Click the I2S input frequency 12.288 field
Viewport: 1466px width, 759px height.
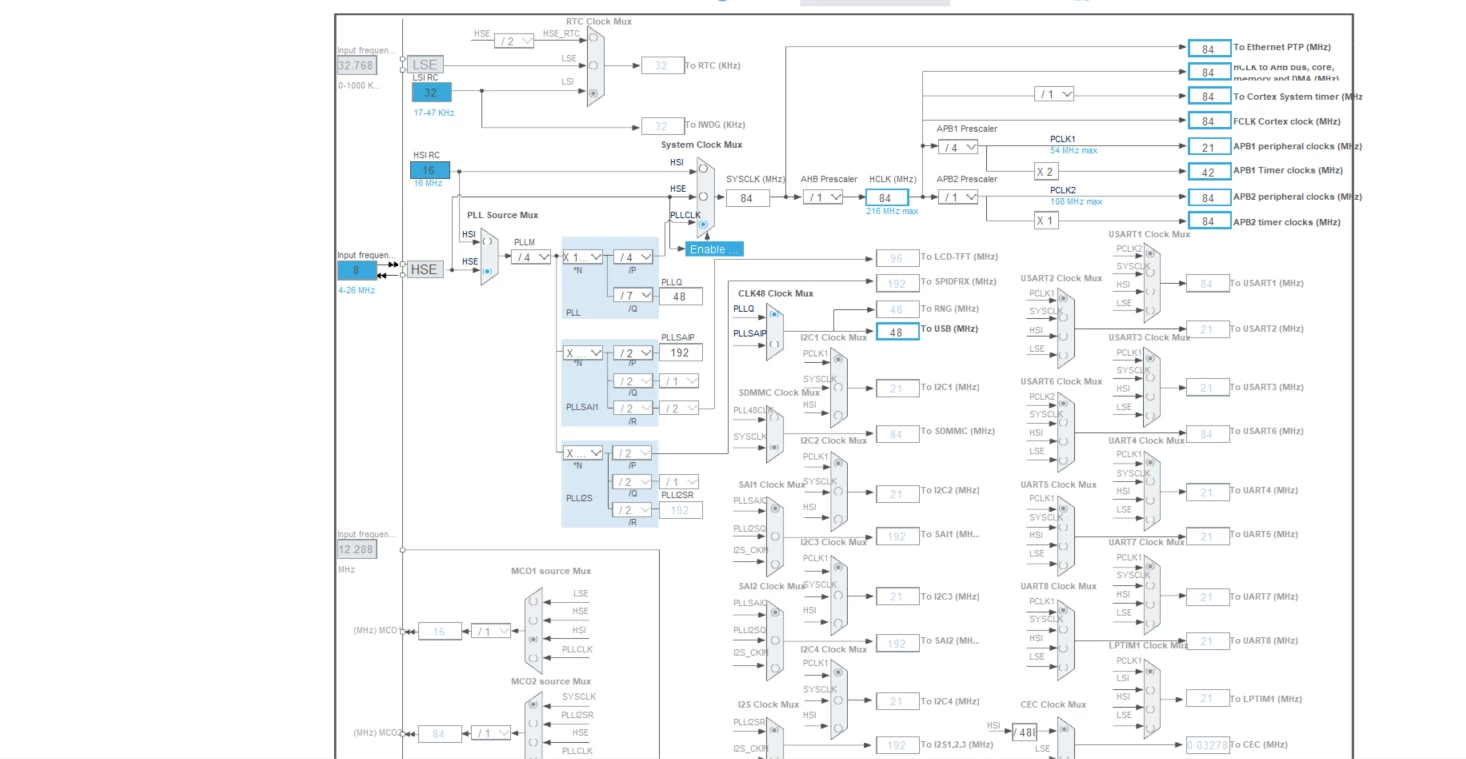pyautogui.click(x=357, y=550)
